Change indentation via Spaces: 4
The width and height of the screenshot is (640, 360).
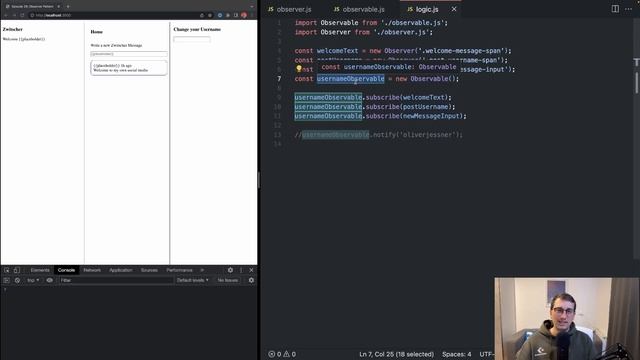[456, 354]
